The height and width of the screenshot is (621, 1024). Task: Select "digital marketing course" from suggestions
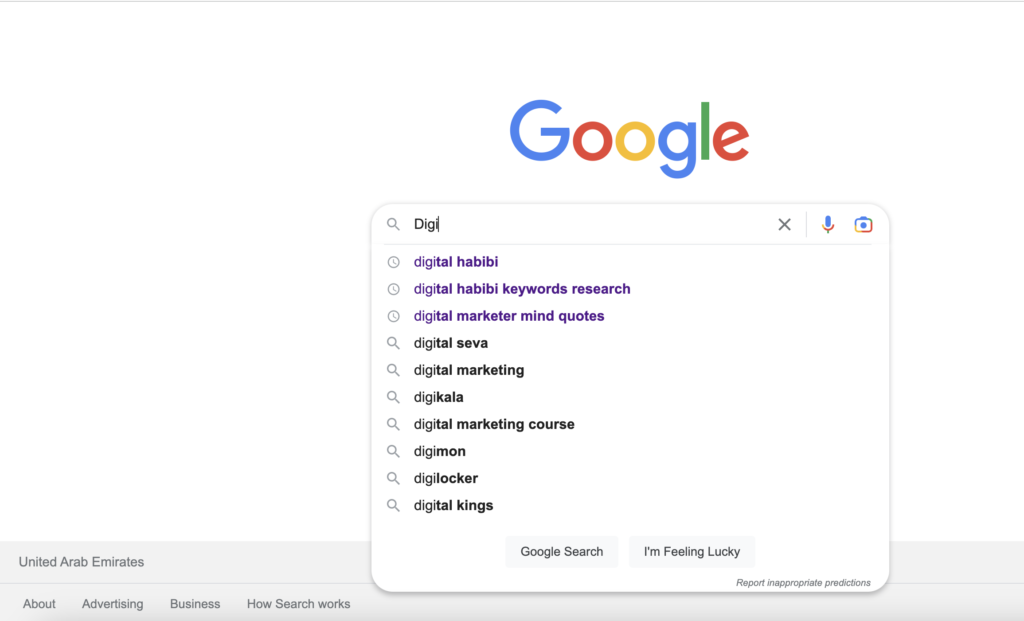(x=494, y=424)
